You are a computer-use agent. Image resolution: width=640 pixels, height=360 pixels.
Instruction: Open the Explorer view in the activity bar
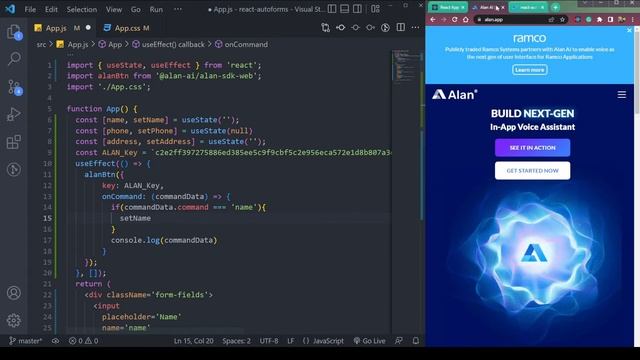click(14, 32)
